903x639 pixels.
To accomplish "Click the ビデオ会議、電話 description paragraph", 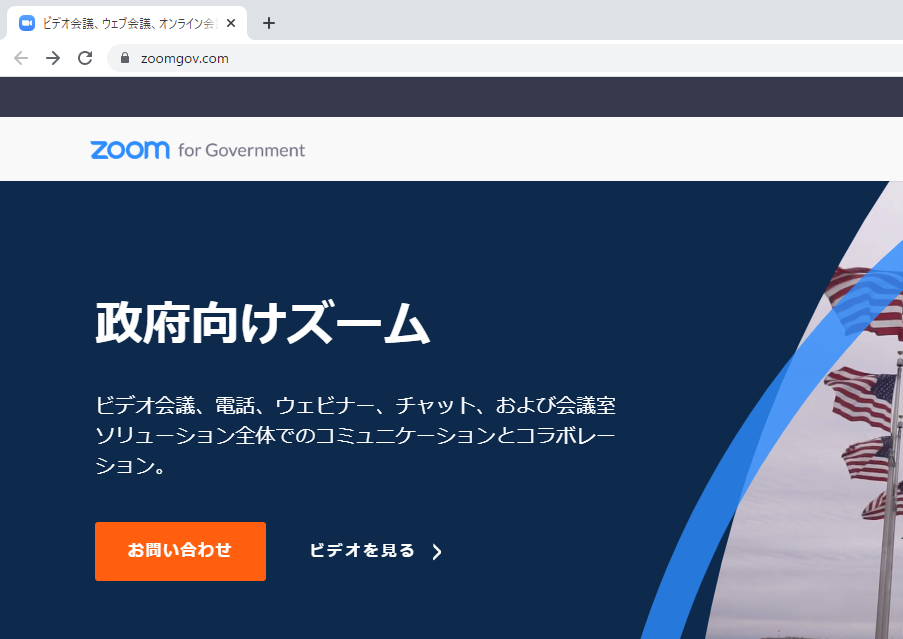I will [355, 435].
